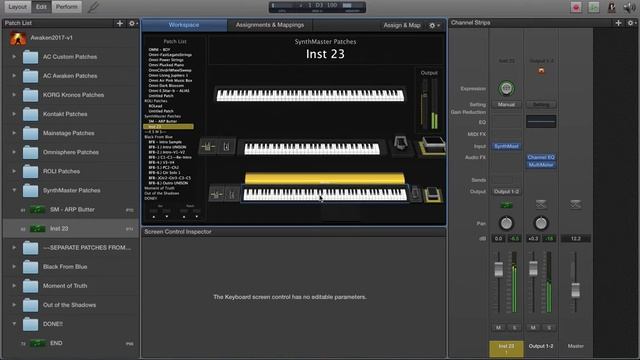Select sustain pedal right of middle keyboard

tap(432, 146)
